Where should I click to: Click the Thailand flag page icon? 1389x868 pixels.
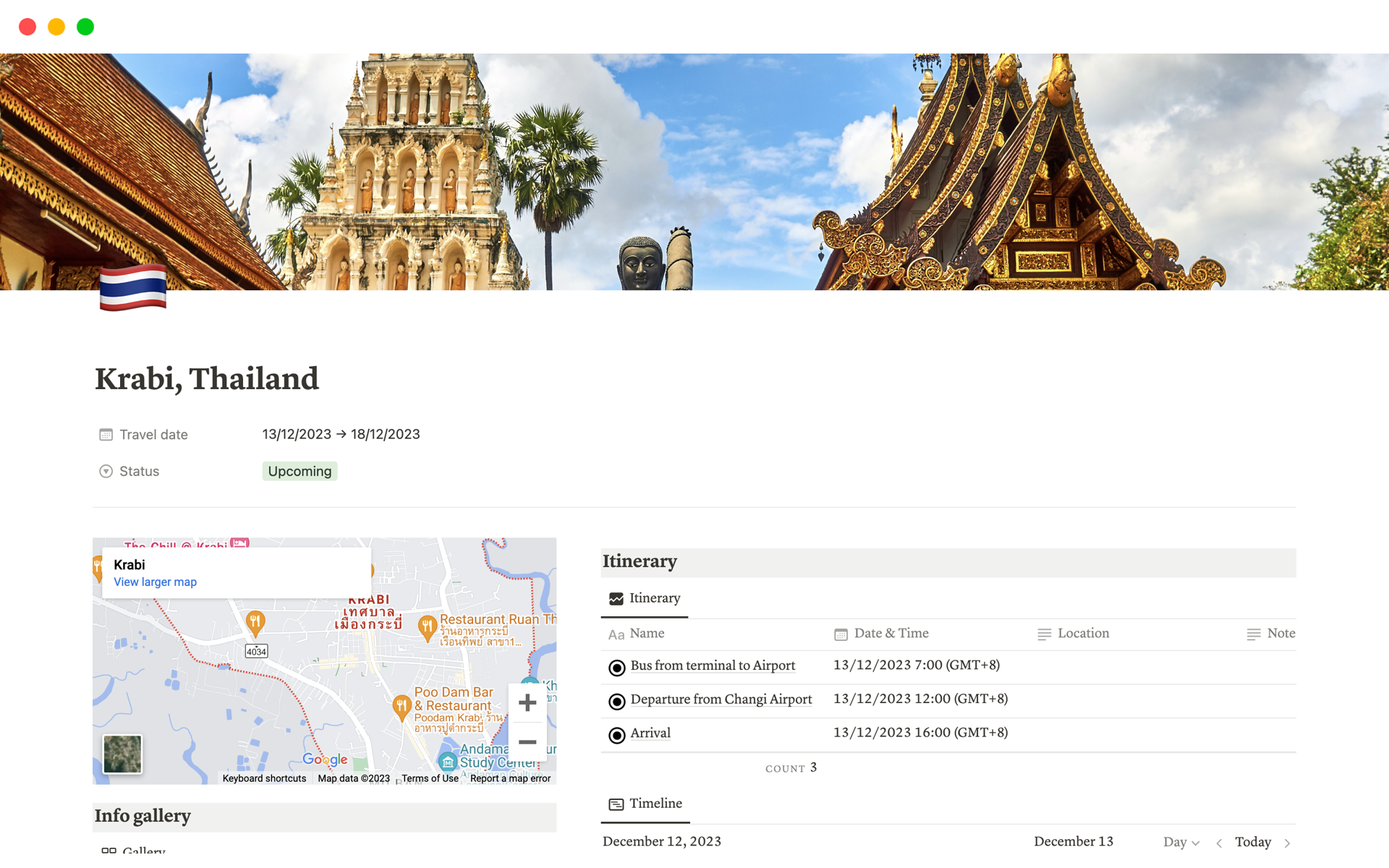click(x=133, y=288)
